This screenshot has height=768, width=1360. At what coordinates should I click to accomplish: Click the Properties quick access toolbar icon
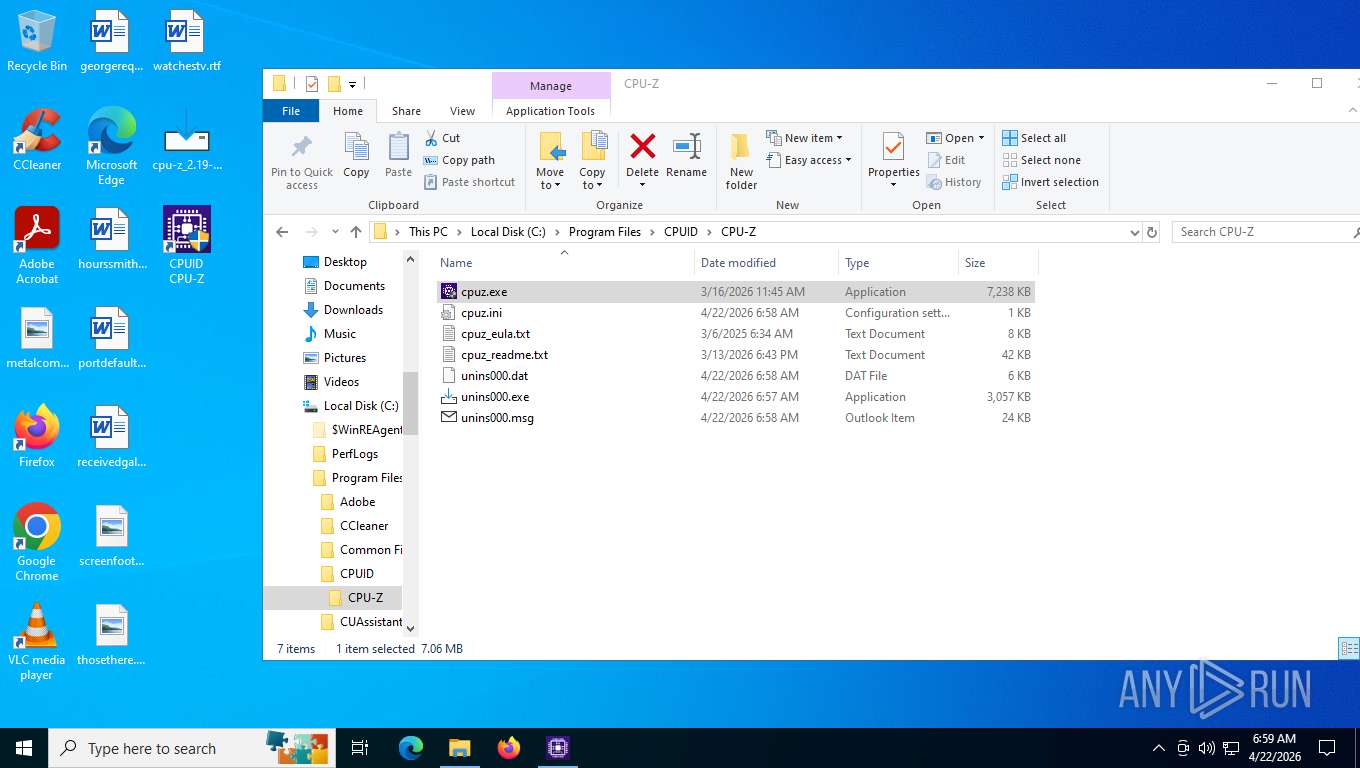tap(312, 84)
